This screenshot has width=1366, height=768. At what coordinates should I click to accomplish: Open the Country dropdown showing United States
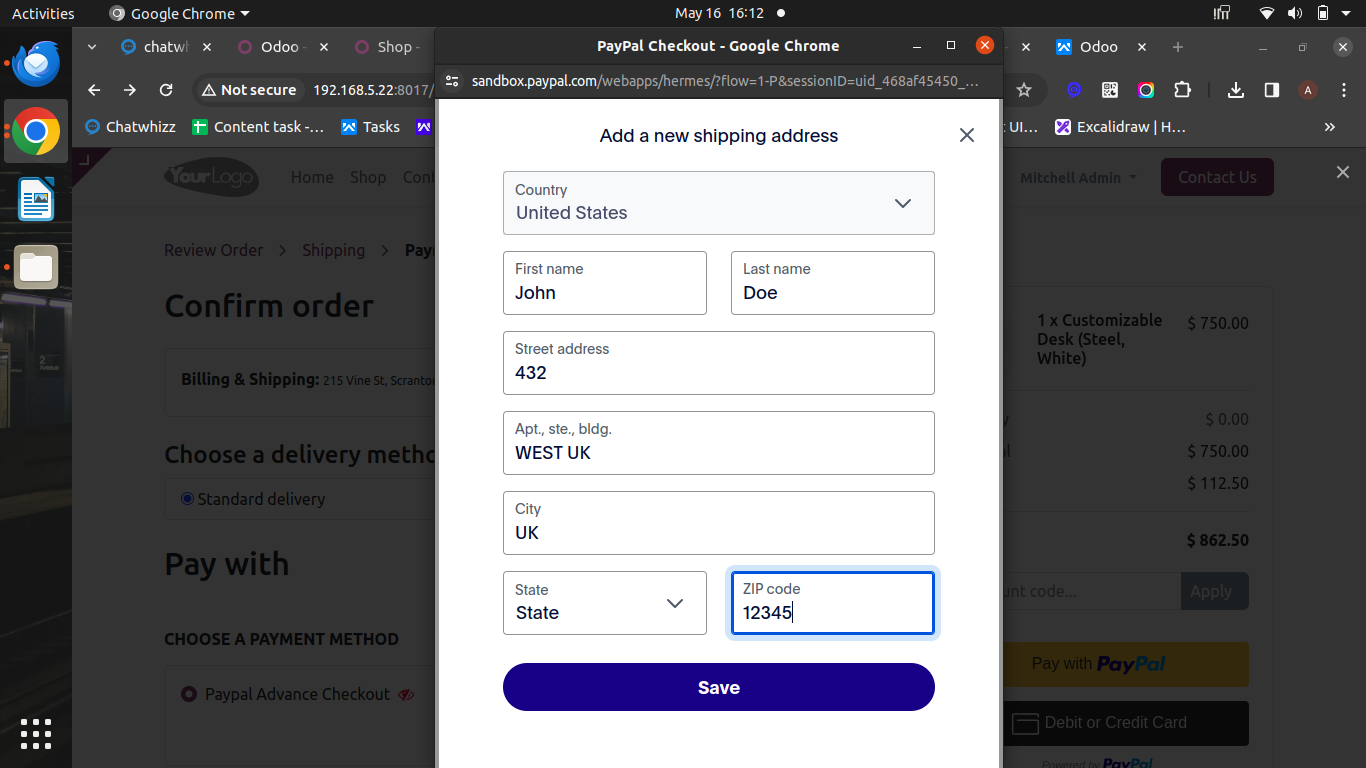coord(718,203)
